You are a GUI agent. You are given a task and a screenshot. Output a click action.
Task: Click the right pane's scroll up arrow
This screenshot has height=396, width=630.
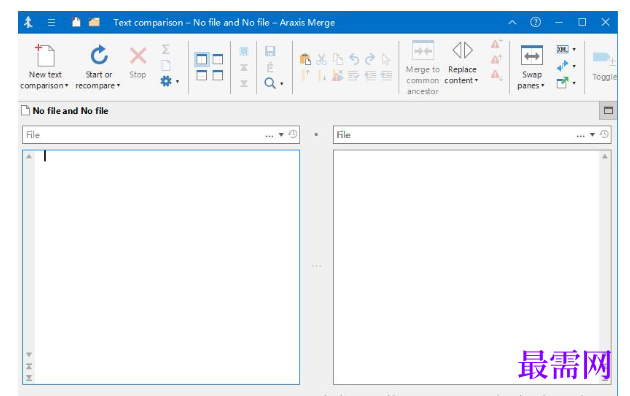pyautogui.click(x=605, y=156)
